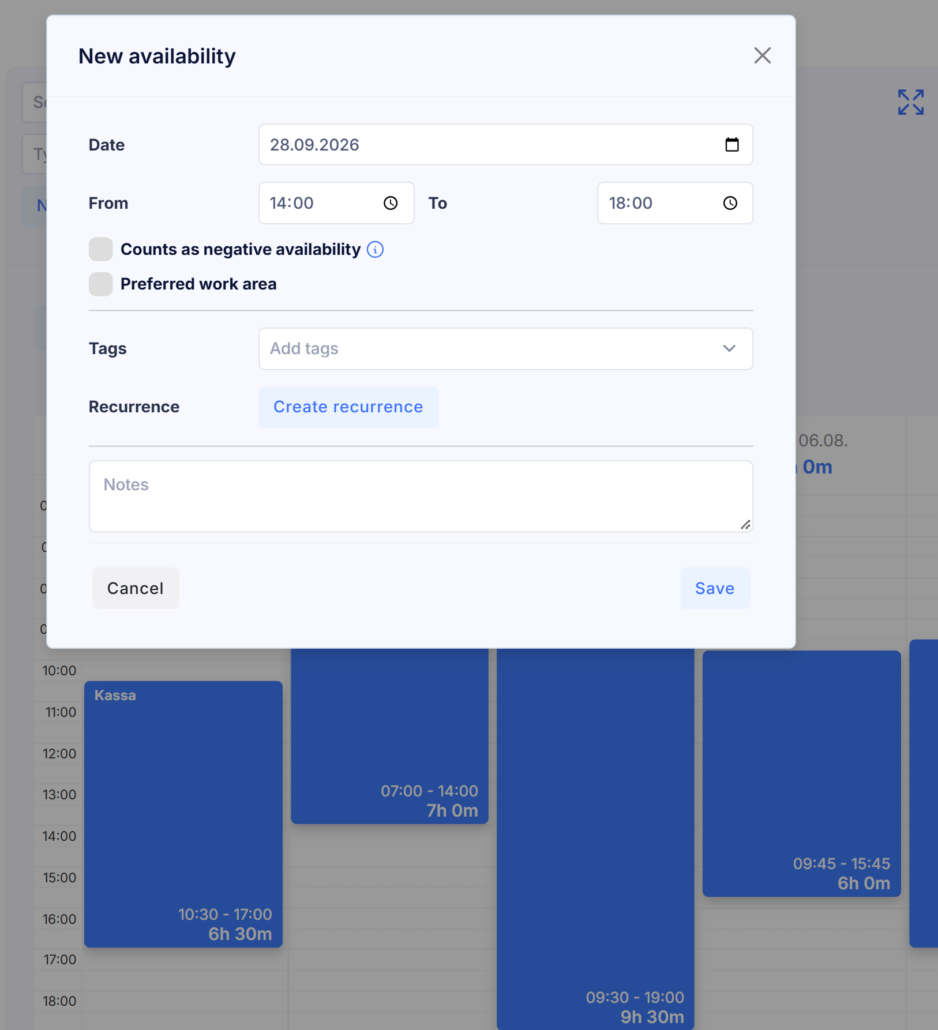
Task: Open the Tags dropdown chevron
Action: coord(729,348)
